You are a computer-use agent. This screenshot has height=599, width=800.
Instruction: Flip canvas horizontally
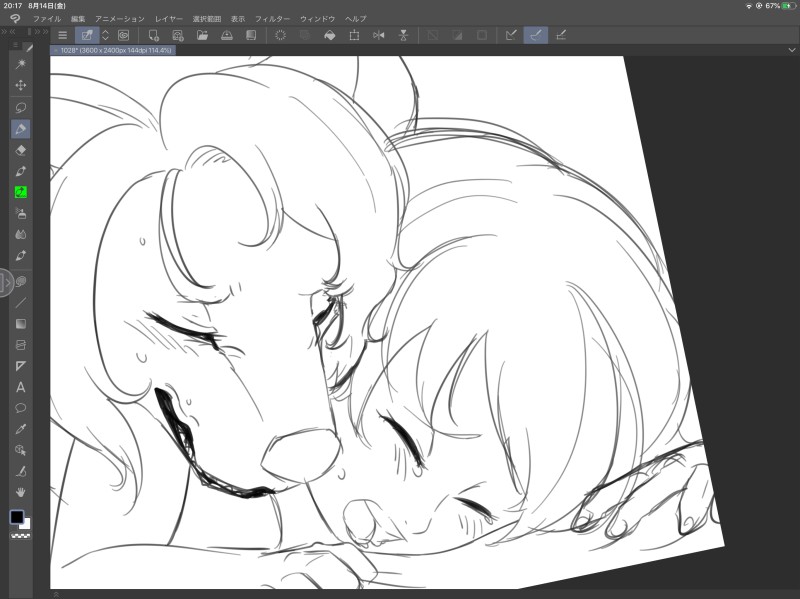(379, 35)
